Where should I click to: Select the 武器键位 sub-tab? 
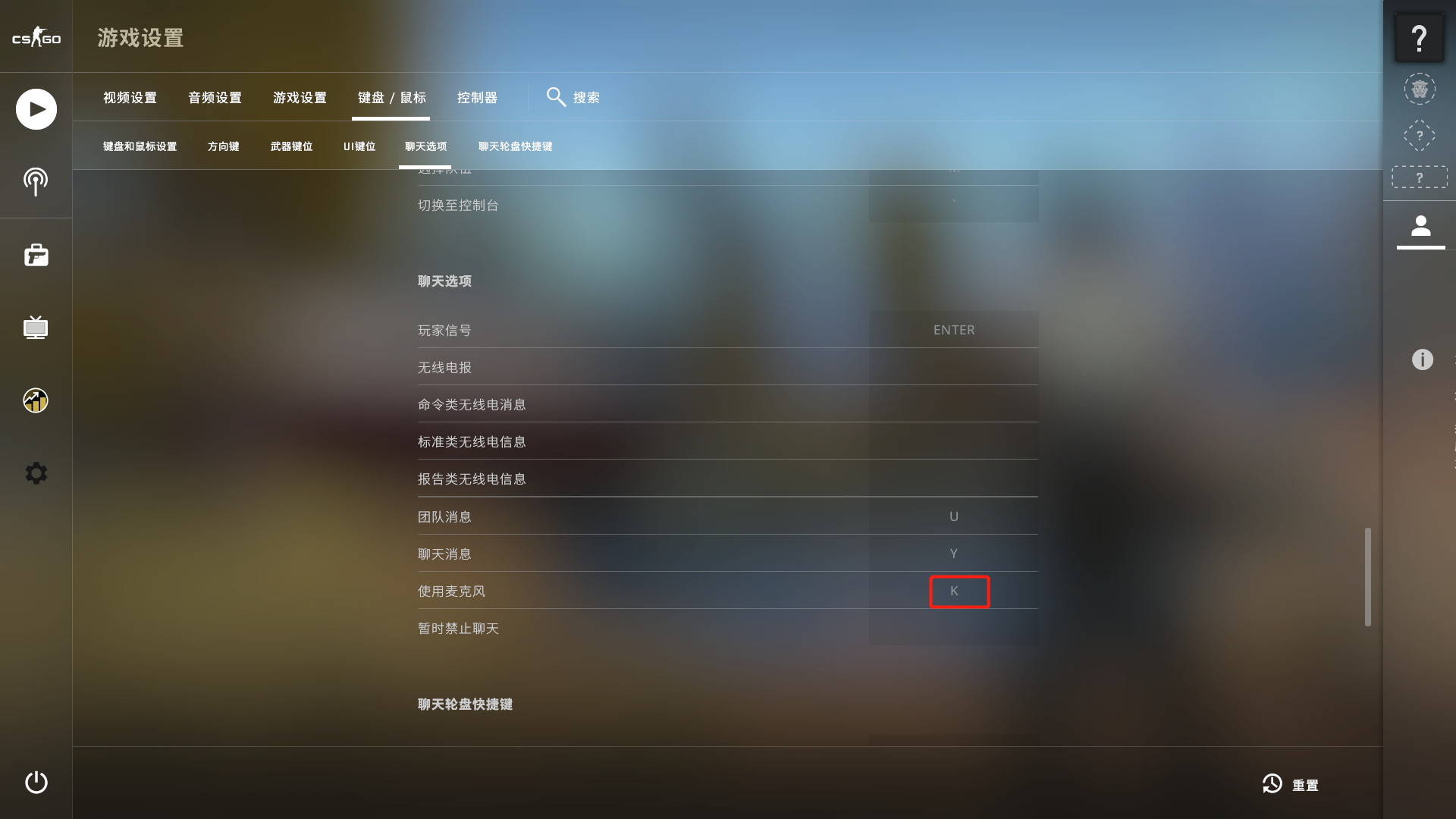click(x=291, y=146)
